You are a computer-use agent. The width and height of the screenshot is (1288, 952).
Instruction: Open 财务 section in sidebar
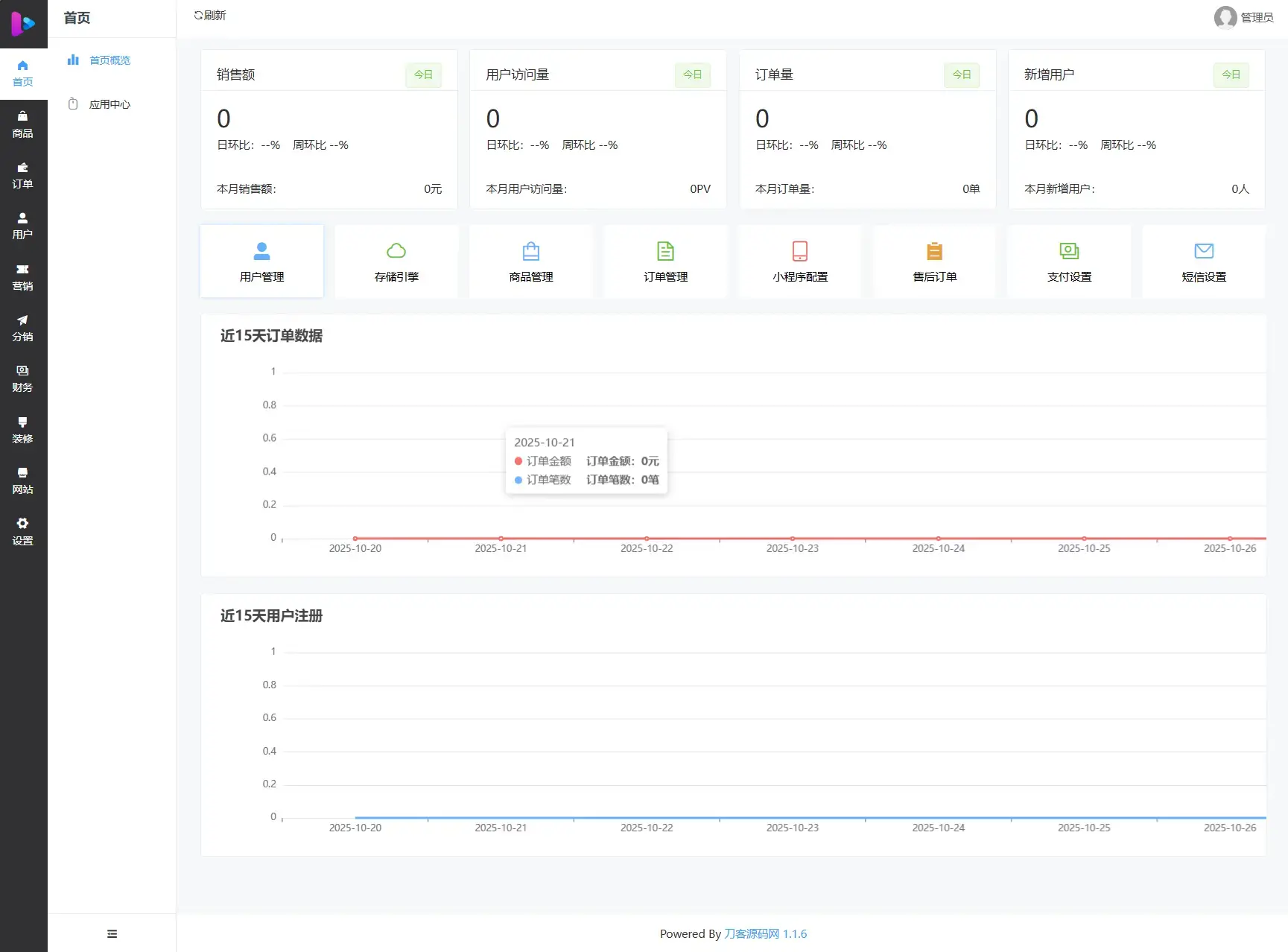(22, 378)
